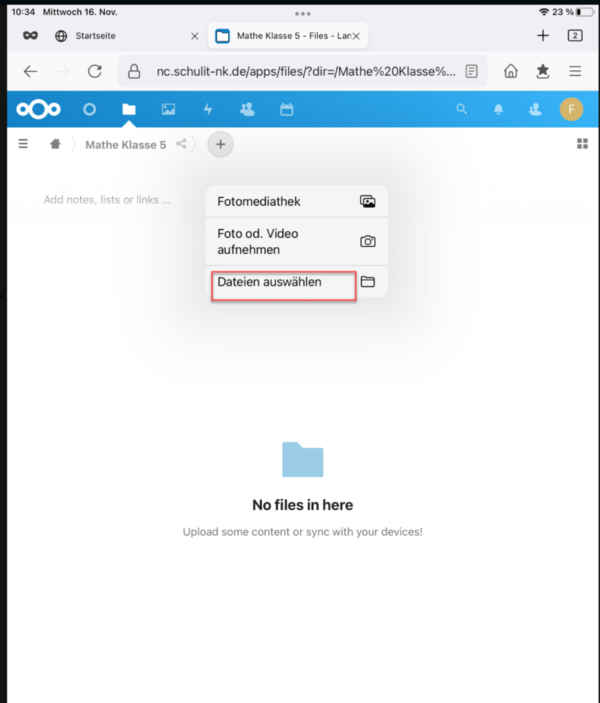Reload the page

pyautogui.click(x=95, y=71)
